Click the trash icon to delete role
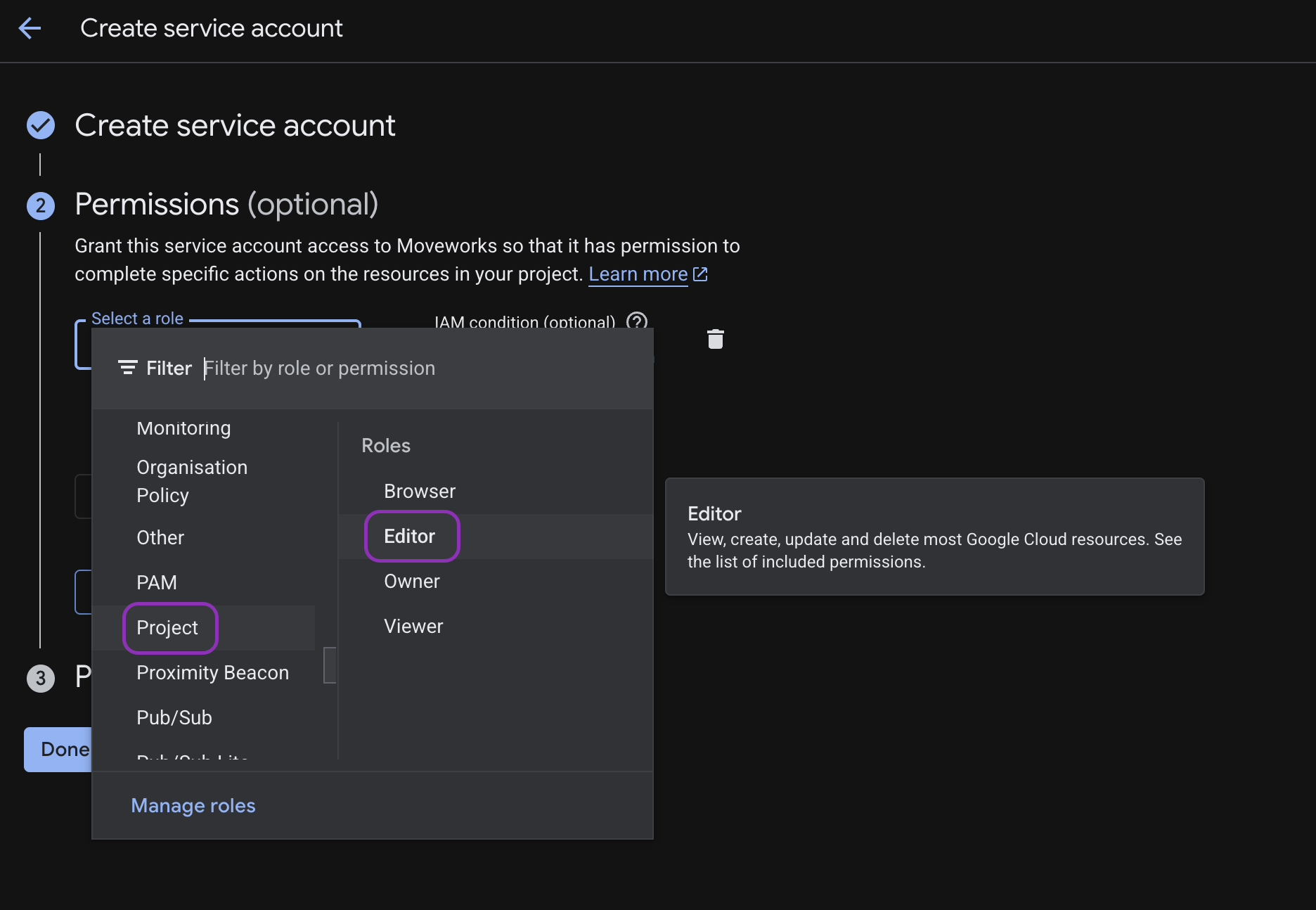The image size is (1316, 910). pos(715,339)
